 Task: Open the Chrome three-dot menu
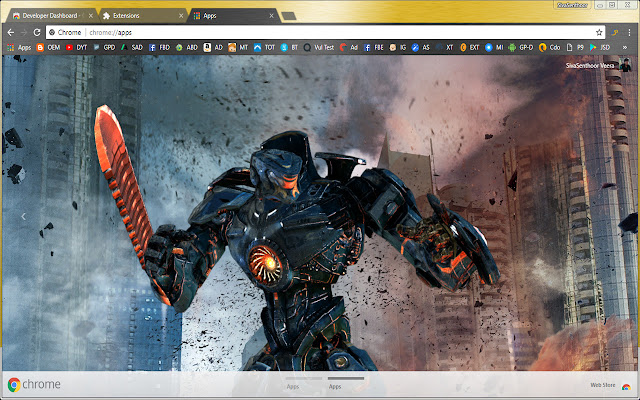630,32
